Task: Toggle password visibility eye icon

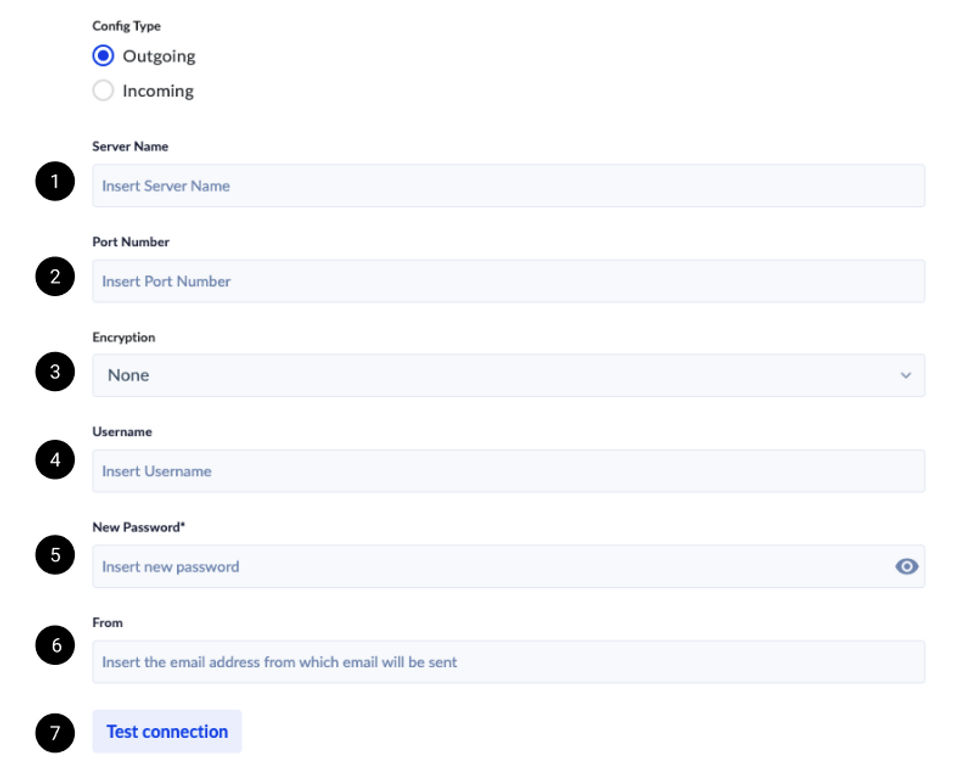Action: [x=906, y=567]
